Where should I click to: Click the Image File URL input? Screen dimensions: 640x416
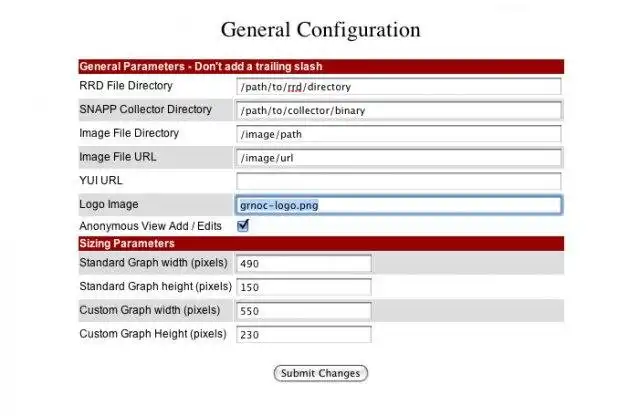[398, 158]
